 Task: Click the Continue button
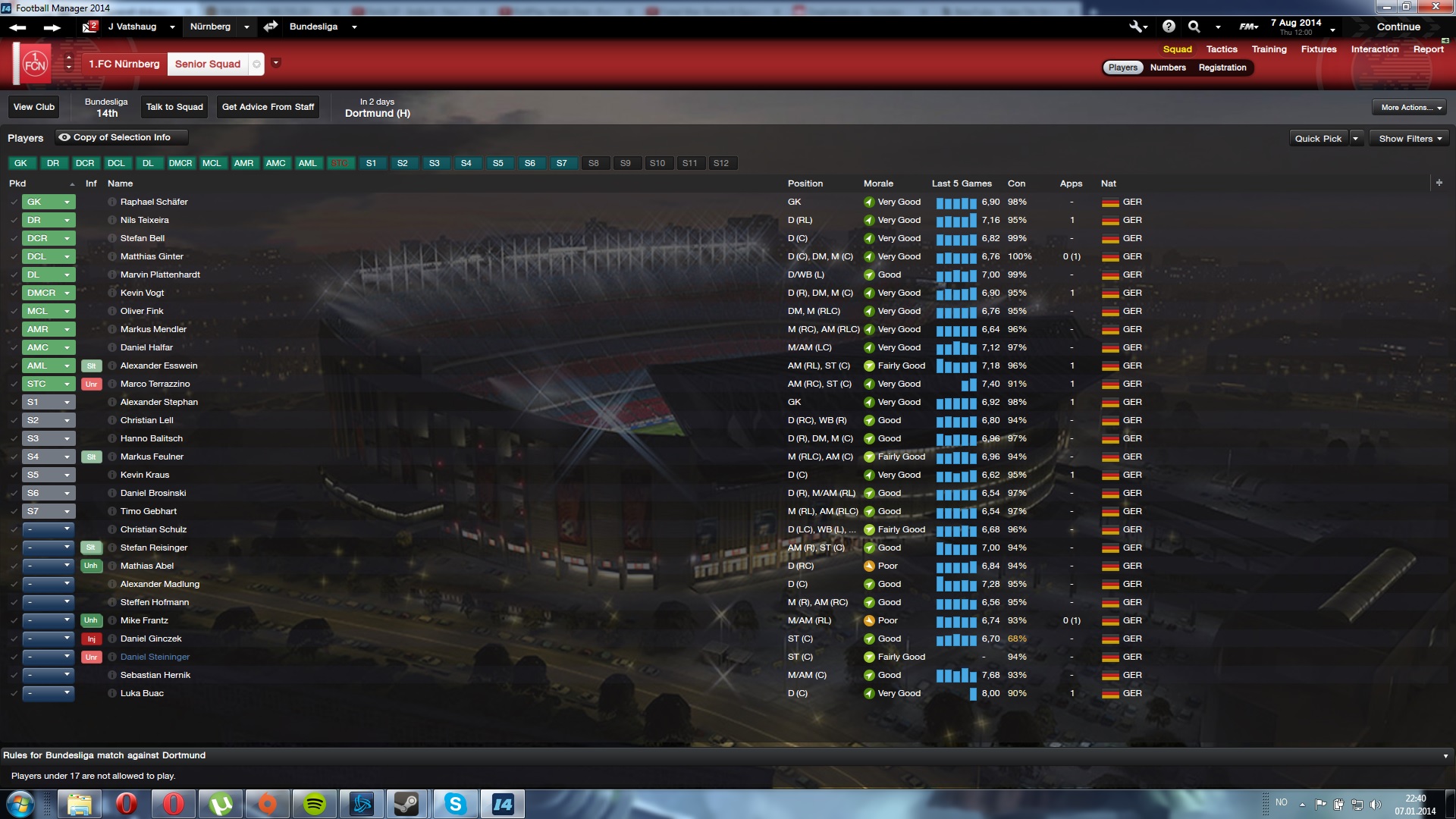pyautogui.click(x=1398, y=27)
